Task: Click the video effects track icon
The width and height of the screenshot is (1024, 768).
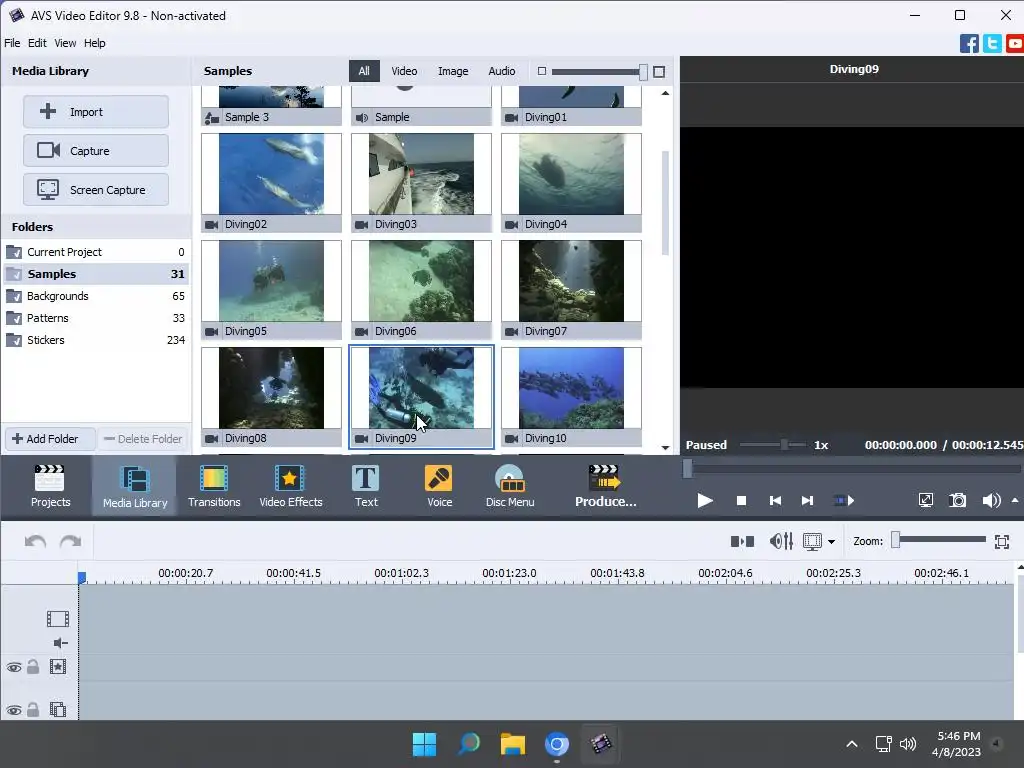Action: [57, 667]
